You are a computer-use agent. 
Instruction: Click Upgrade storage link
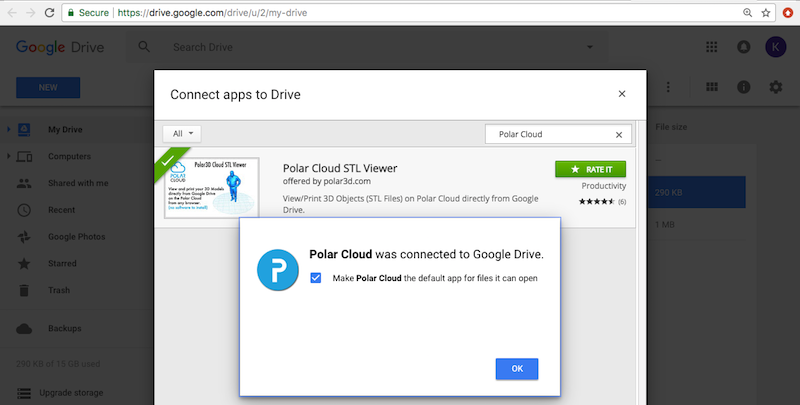point(71,393)
